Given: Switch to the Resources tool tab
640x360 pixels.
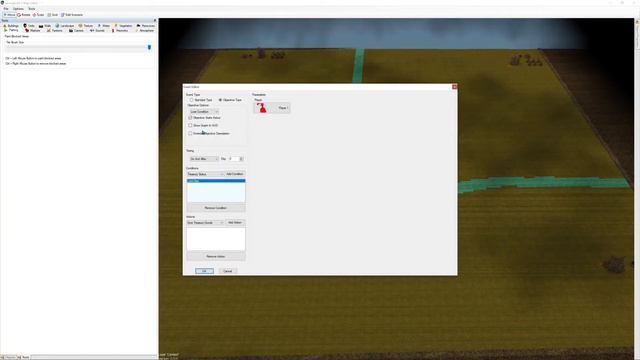Looking at the screenshot, I should (x=146, y=26).
